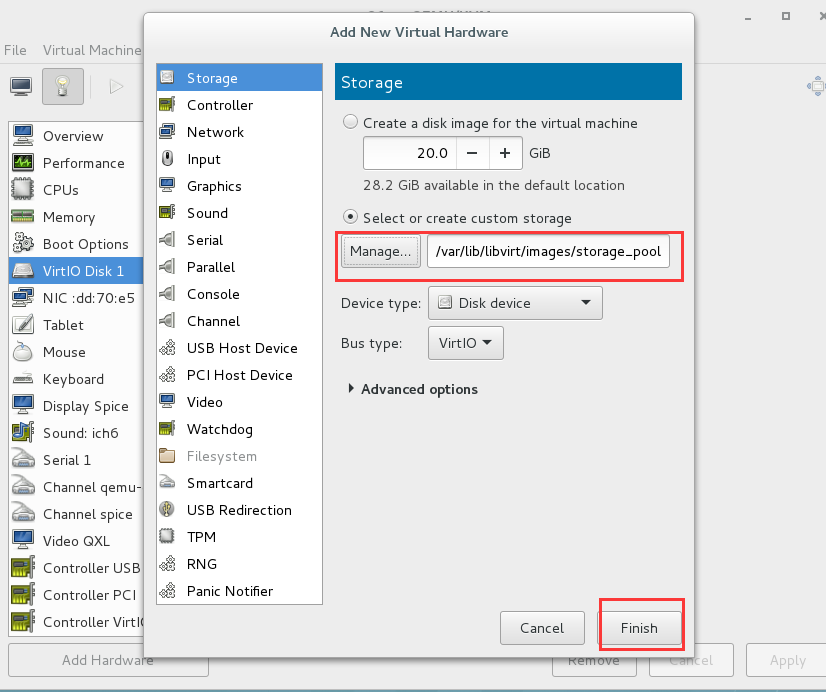Choose the Controller hardware icon
Screen dimensions: 826x692
pos(168,105)
